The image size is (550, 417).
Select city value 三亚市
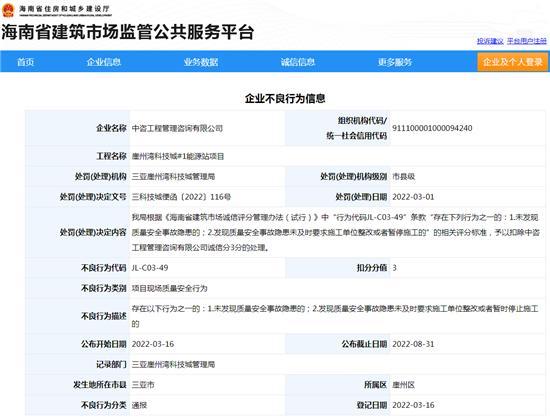tap(143, 385)
